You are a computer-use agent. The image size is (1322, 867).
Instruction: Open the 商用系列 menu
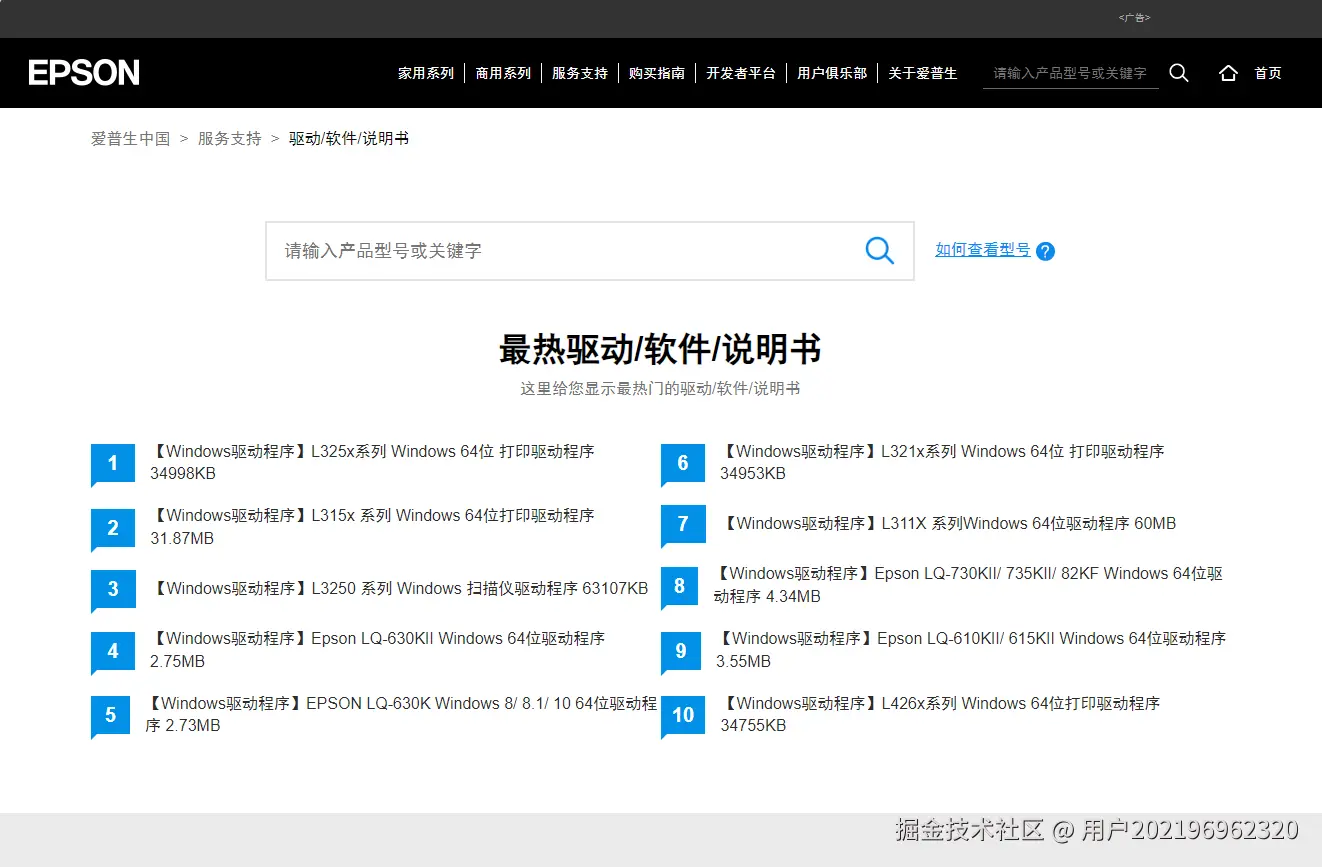pyautogui.click(x=503, y=72)
